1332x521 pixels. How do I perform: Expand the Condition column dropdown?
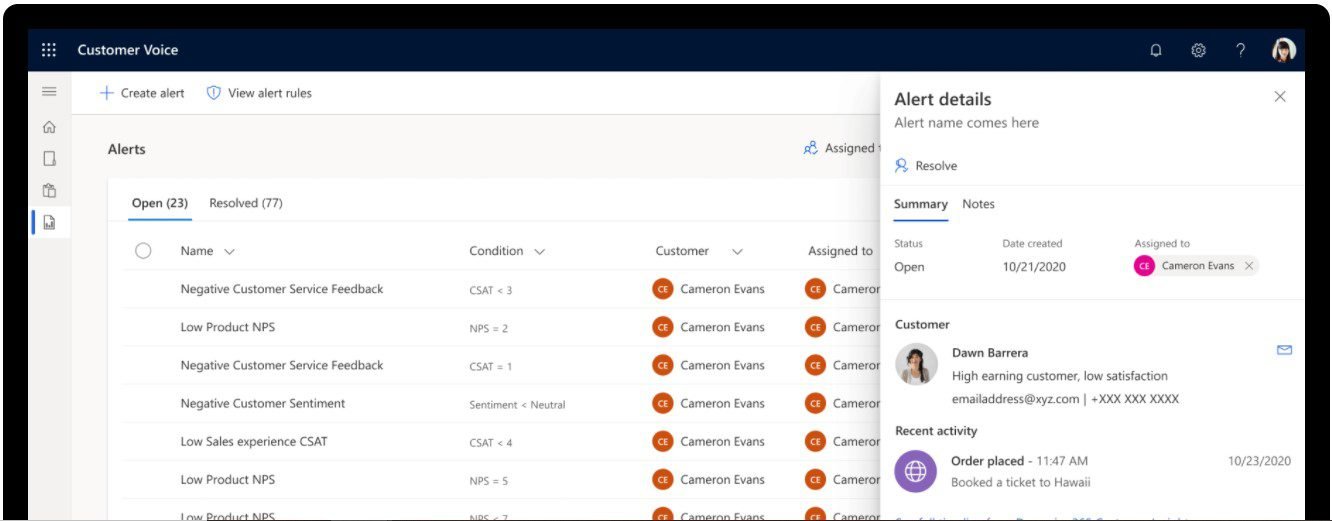click(x=540, y=252)
